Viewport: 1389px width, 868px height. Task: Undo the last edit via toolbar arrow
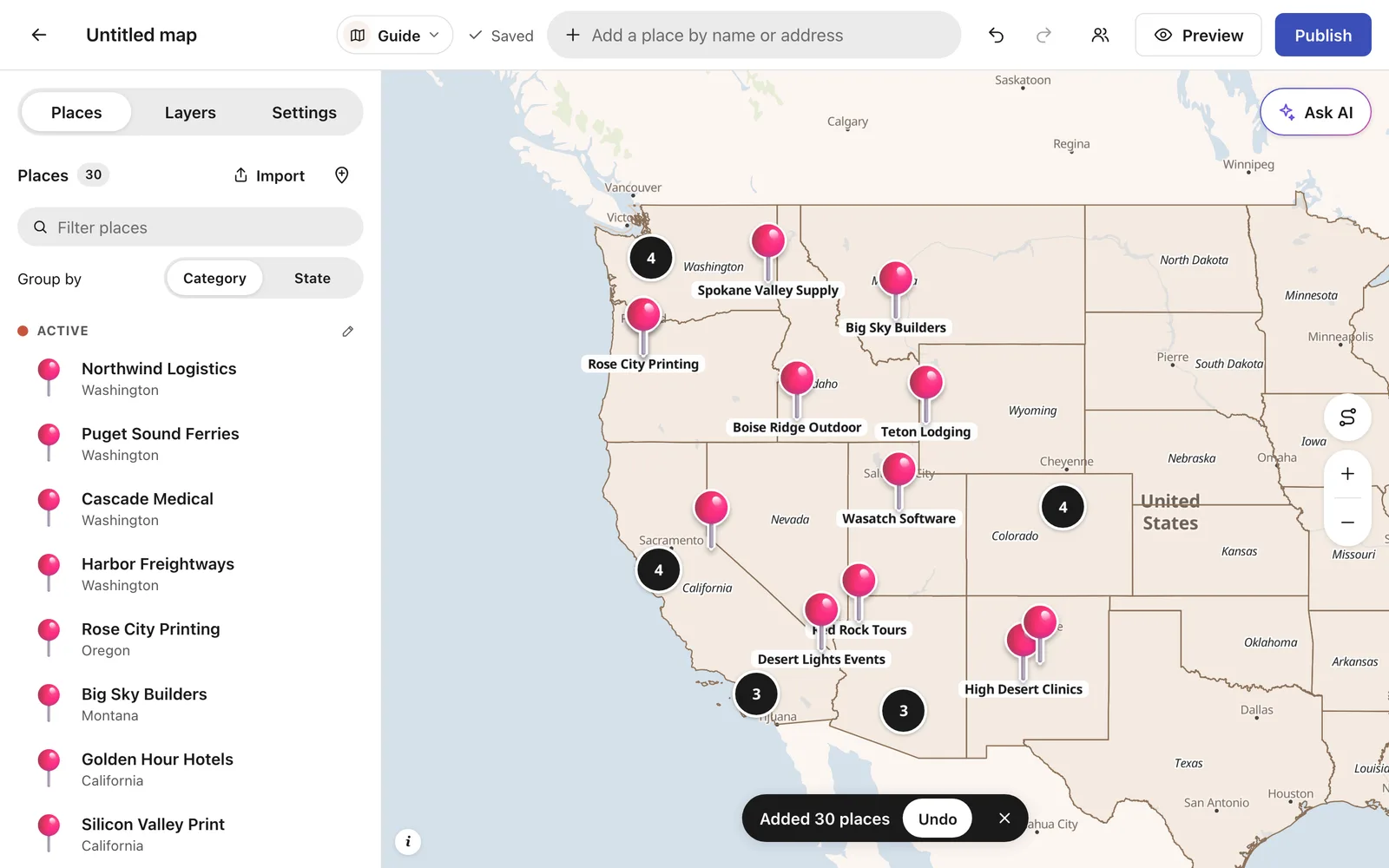click(996, 35)
